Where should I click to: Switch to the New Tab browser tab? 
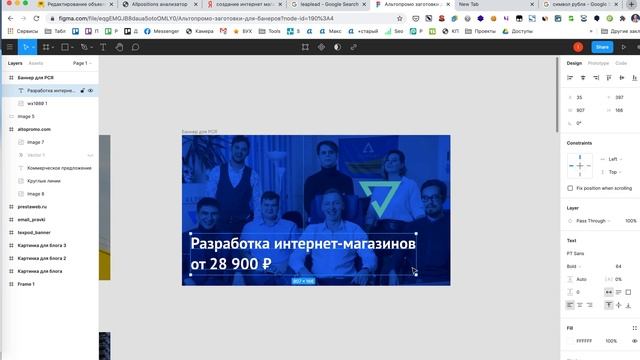click(496, 4)
